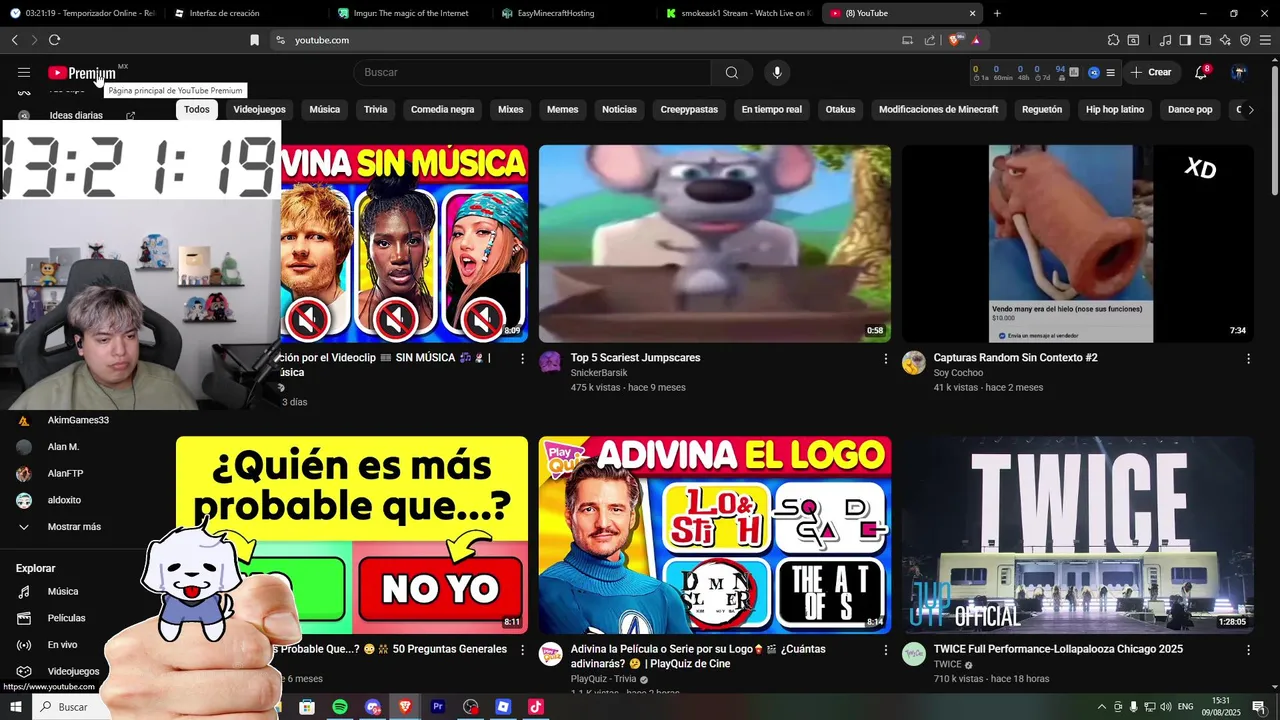Open the extension stats hamburger menu

(1110, 72)
